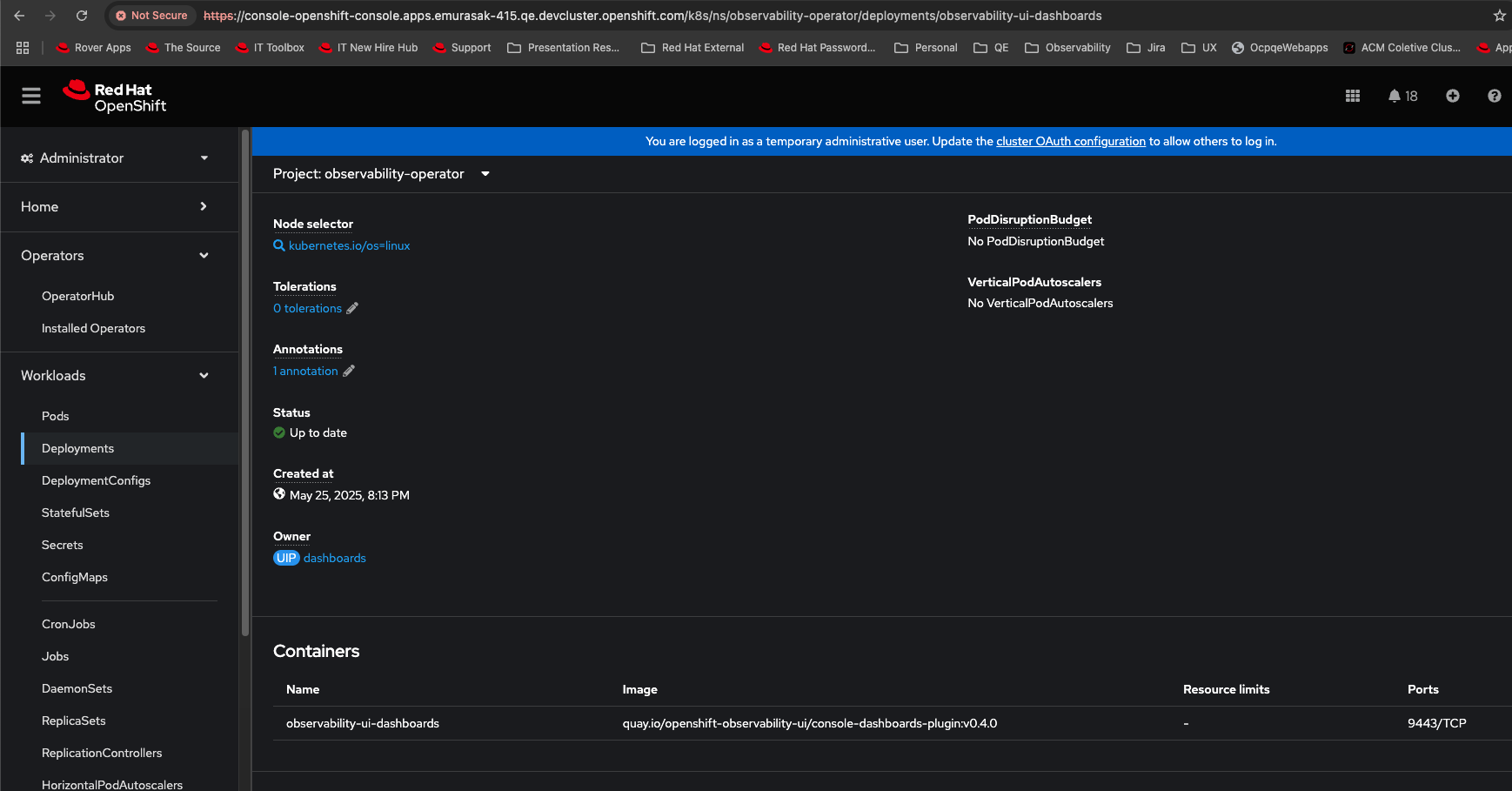Click the globe icon next to the creation date
The width and height of the screenshot is (1512, 791).
click(279, 494)
